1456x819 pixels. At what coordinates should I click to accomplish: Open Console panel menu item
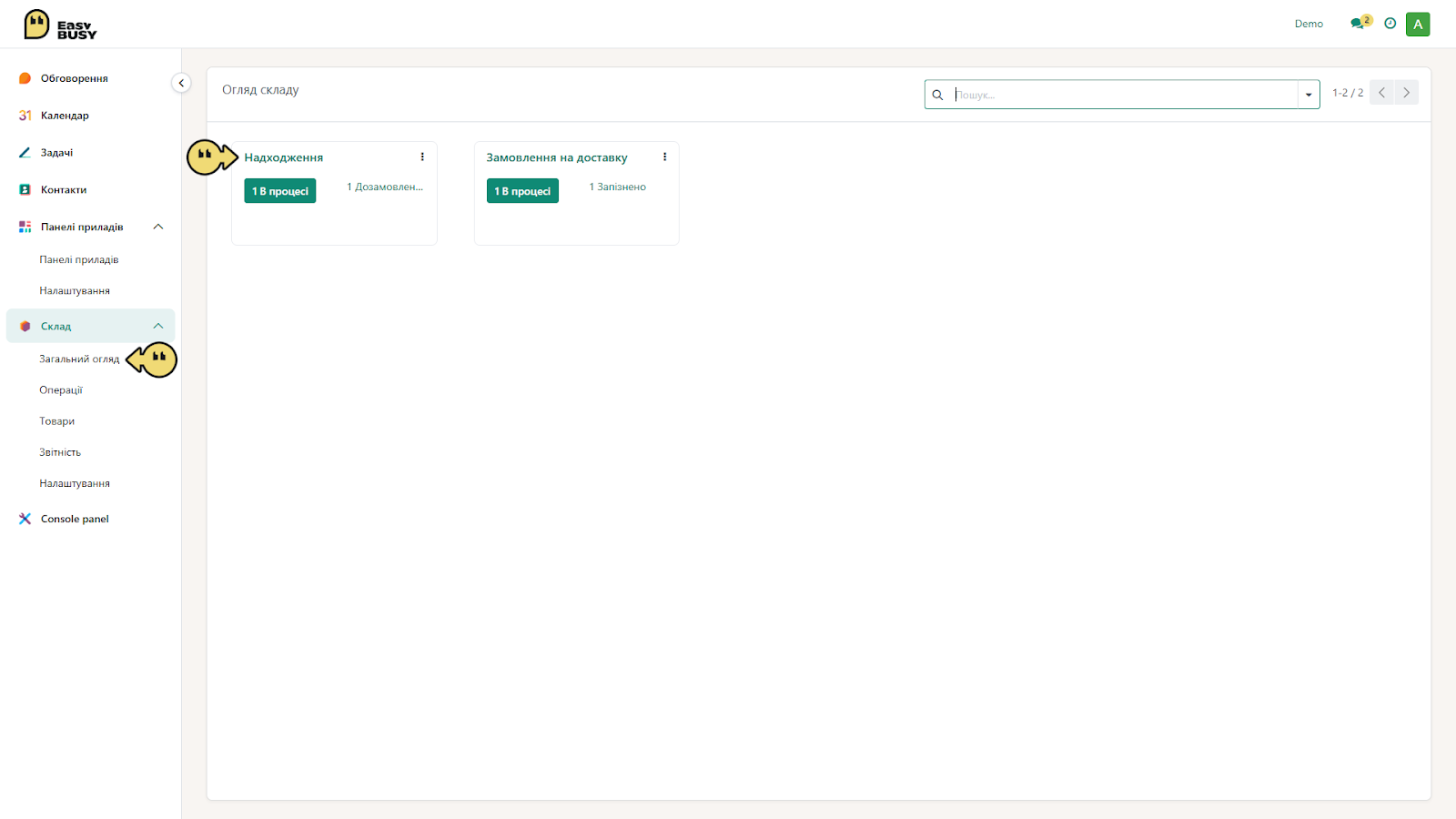[x=75, y=519]
